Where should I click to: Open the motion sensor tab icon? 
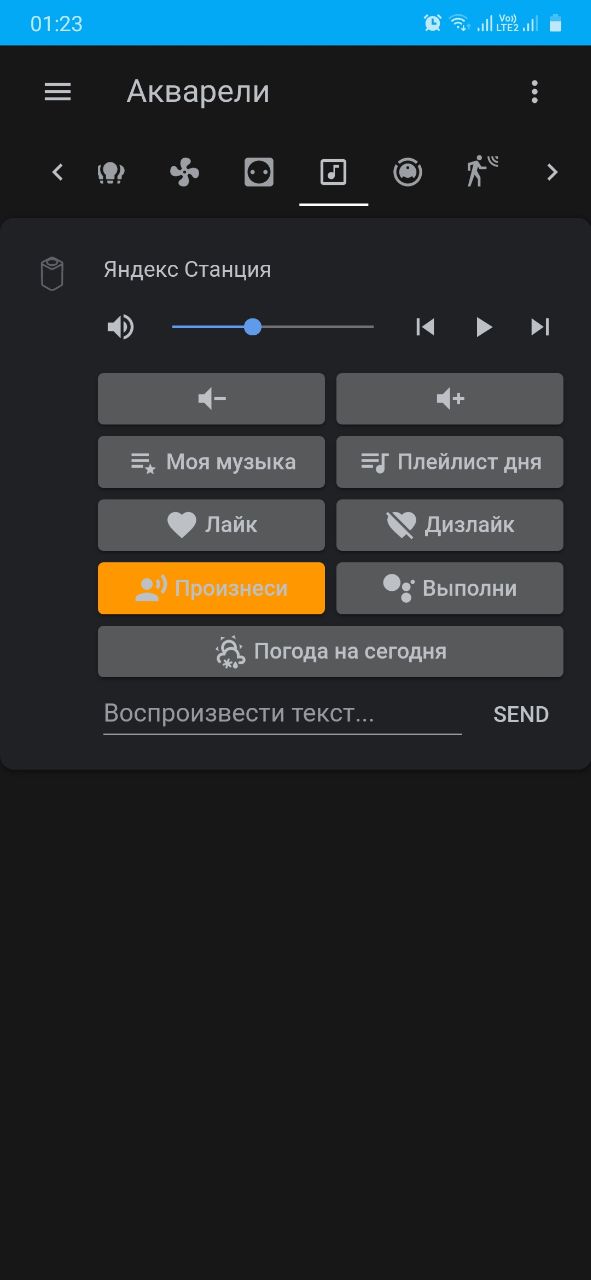(481, 172)
